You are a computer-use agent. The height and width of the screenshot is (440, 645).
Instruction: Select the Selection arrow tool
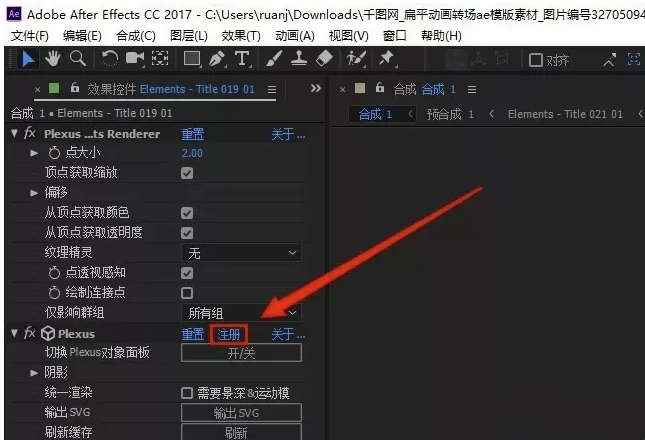(28, 59)
